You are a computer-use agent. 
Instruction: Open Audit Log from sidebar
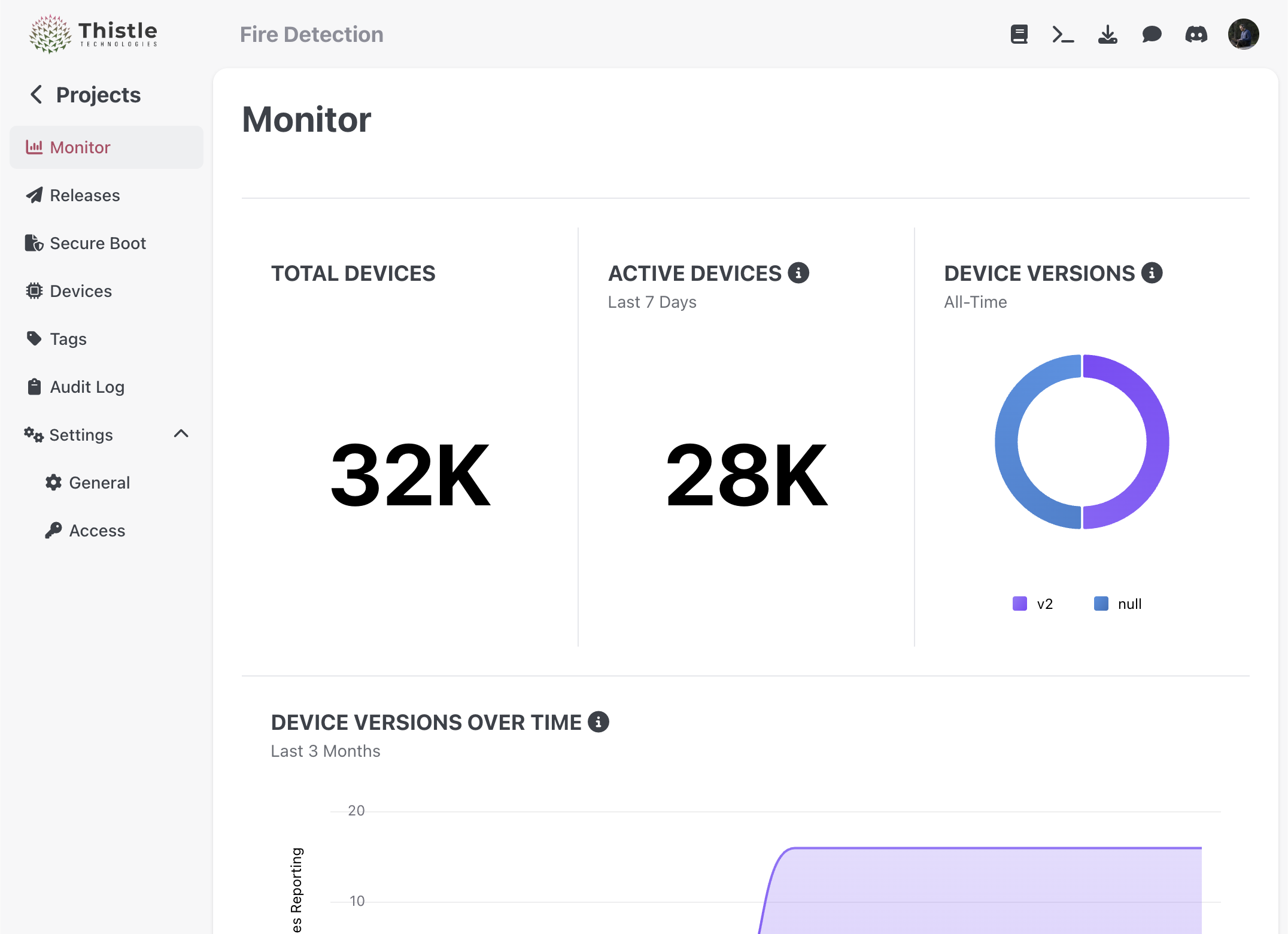[x=87, y=387]
